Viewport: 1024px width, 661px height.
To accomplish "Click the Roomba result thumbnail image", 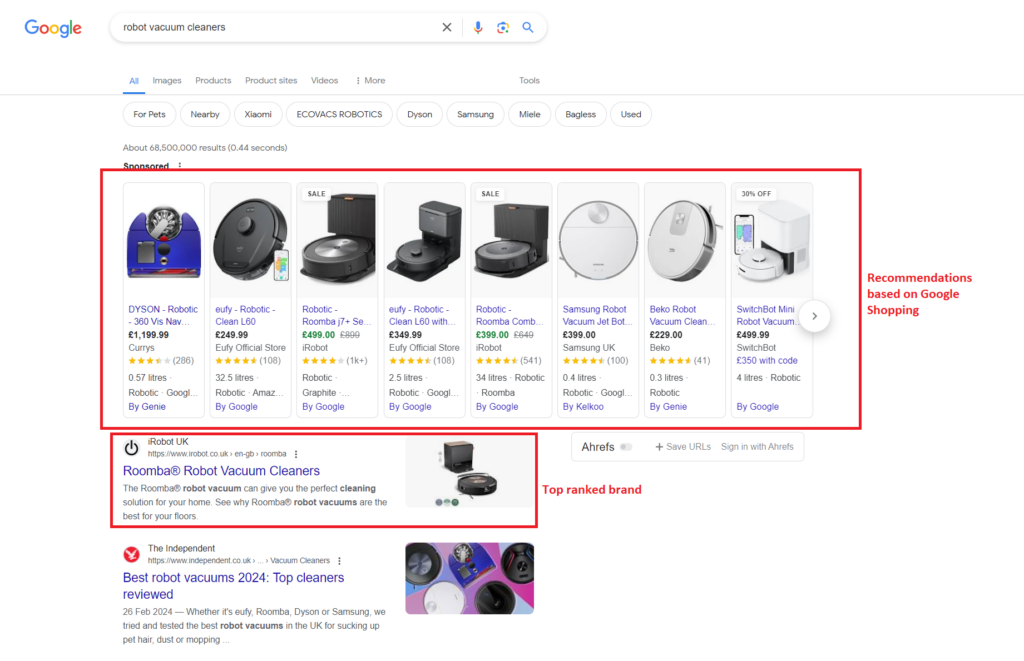I will (x=470, y=472).
